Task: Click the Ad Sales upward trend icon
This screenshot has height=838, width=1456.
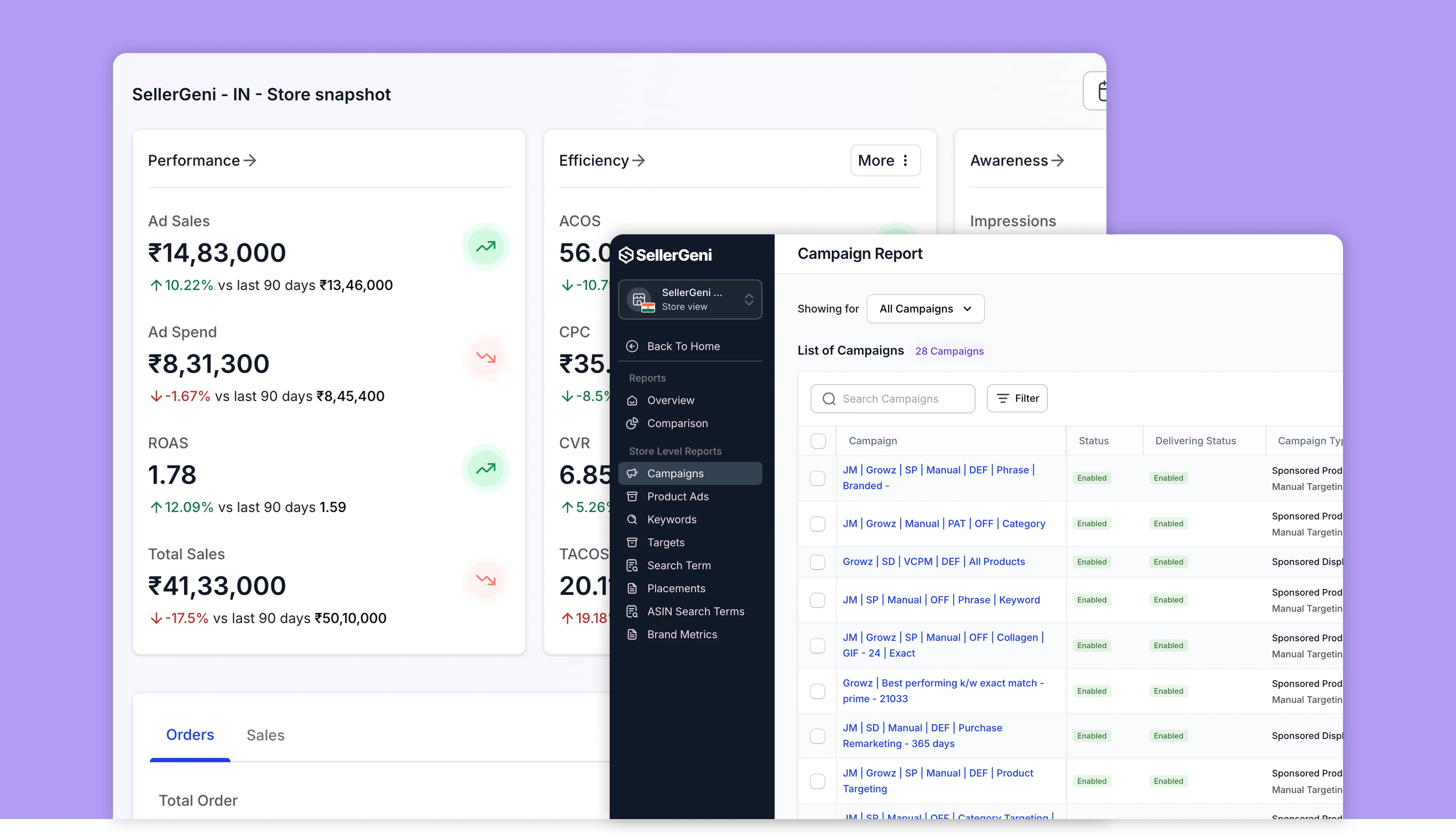Action: (486, 247)
